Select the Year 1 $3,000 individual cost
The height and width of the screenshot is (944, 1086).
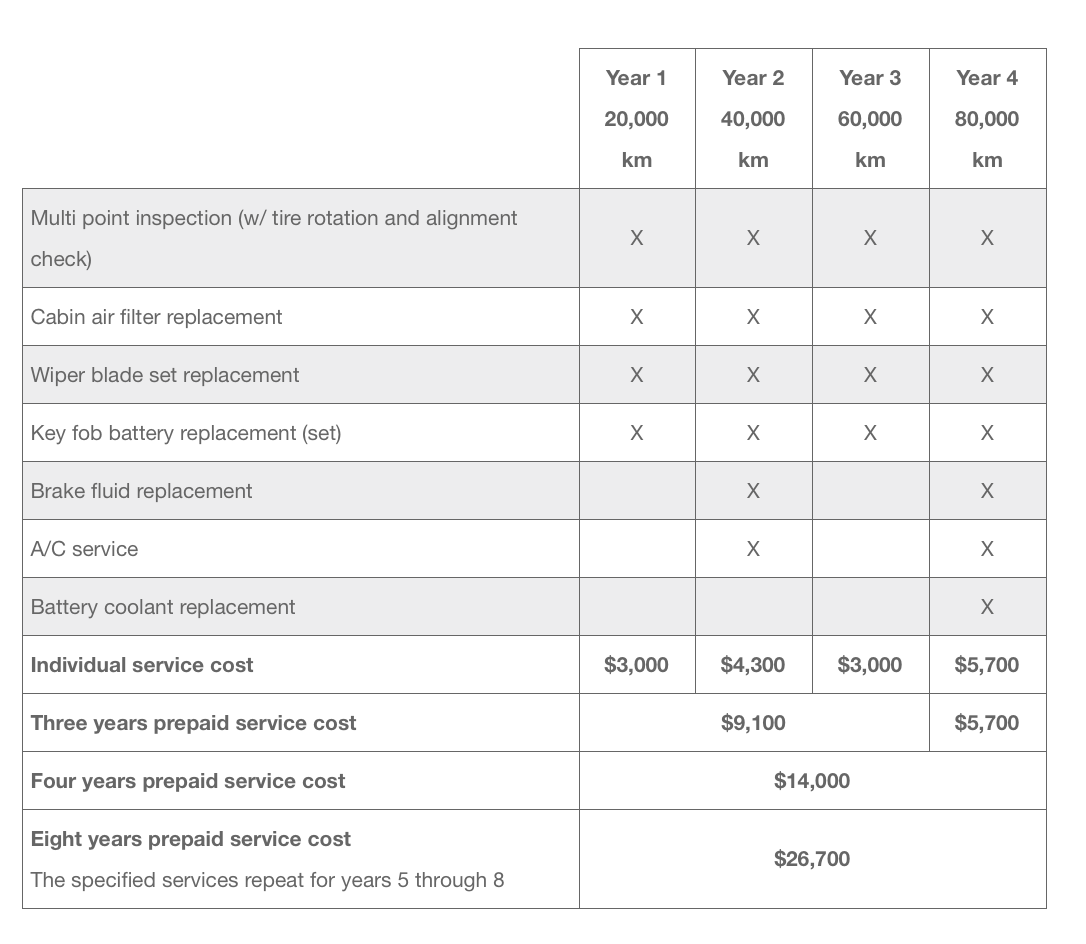[636, 665]
